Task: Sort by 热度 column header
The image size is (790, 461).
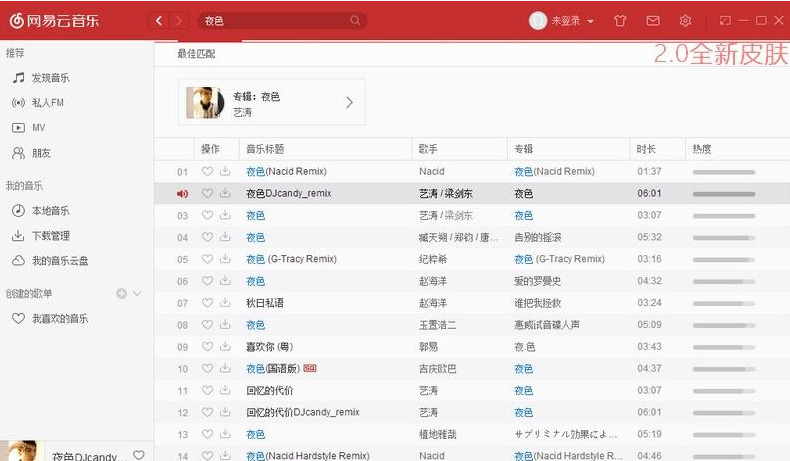Action: 738,149
